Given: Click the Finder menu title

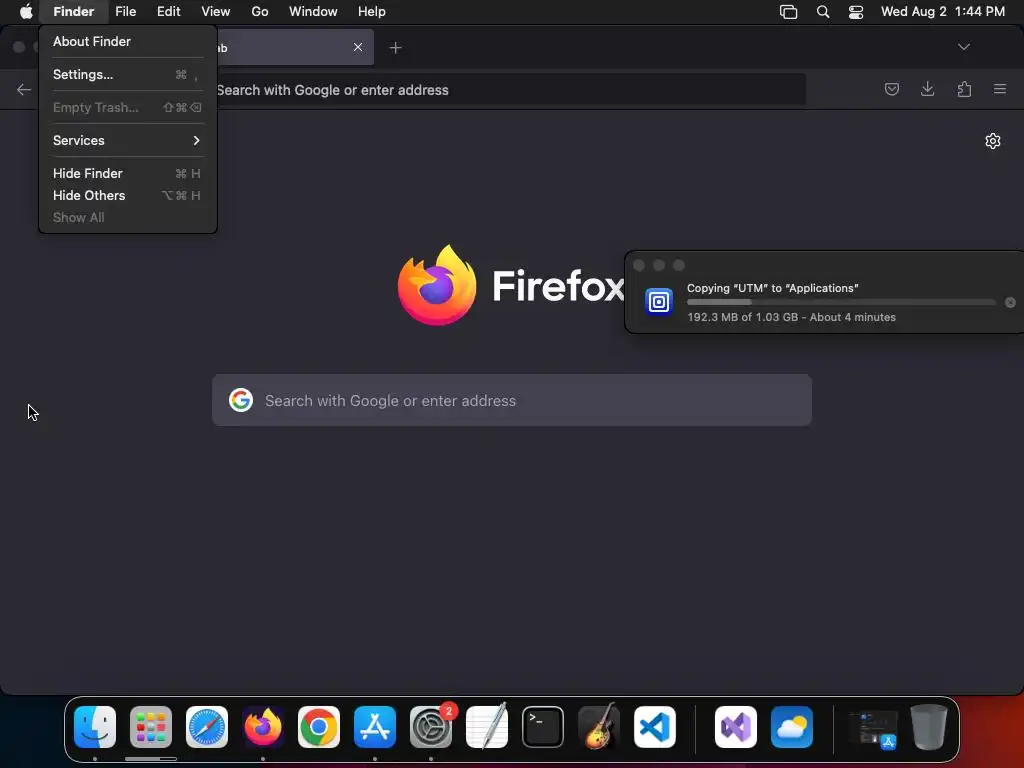Looking at the screenshot, I should pyautogui.click(x=73, y=12).
